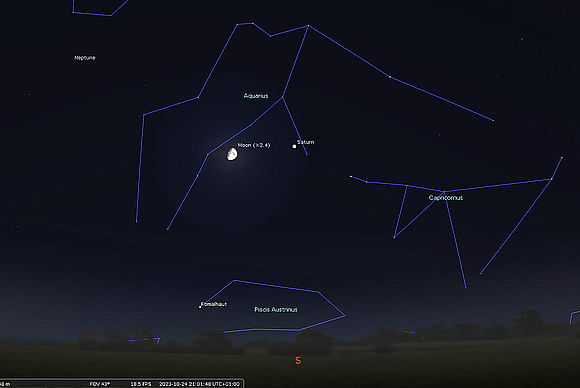
Task: Select the Moon in the sky
Action: click(232, 154)
